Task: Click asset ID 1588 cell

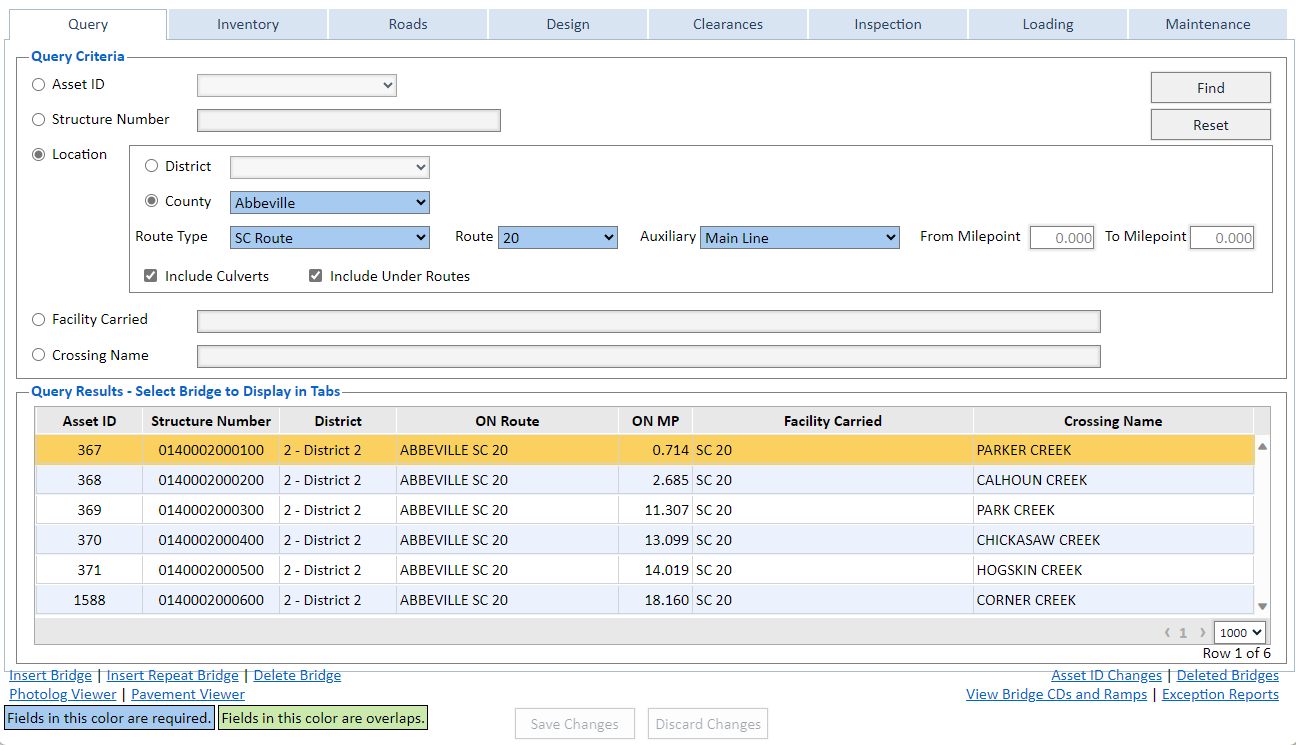Action: point(89,600)
